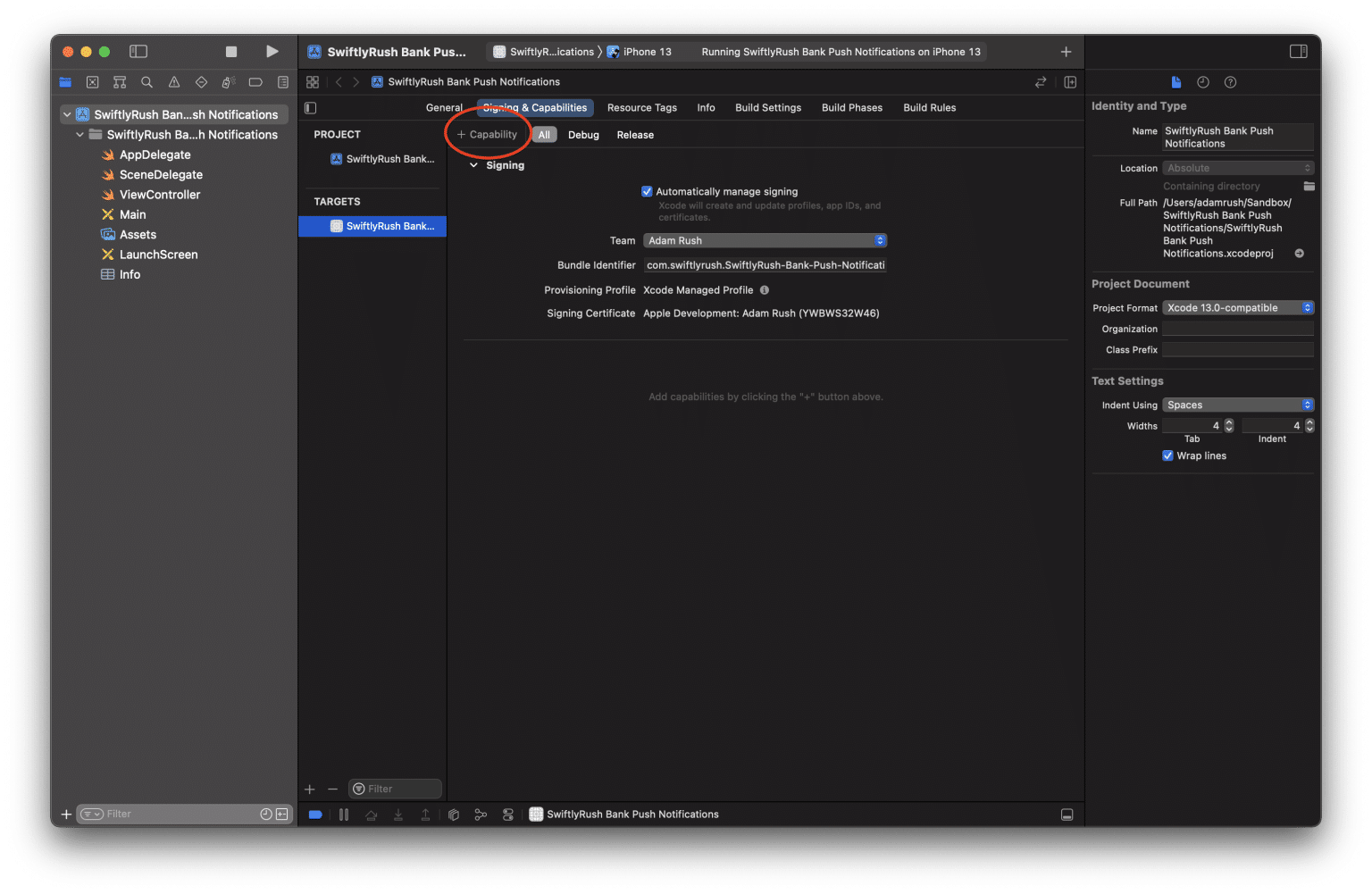
Task: Open the Test navigator diamond icon
Action: point(201,82)
